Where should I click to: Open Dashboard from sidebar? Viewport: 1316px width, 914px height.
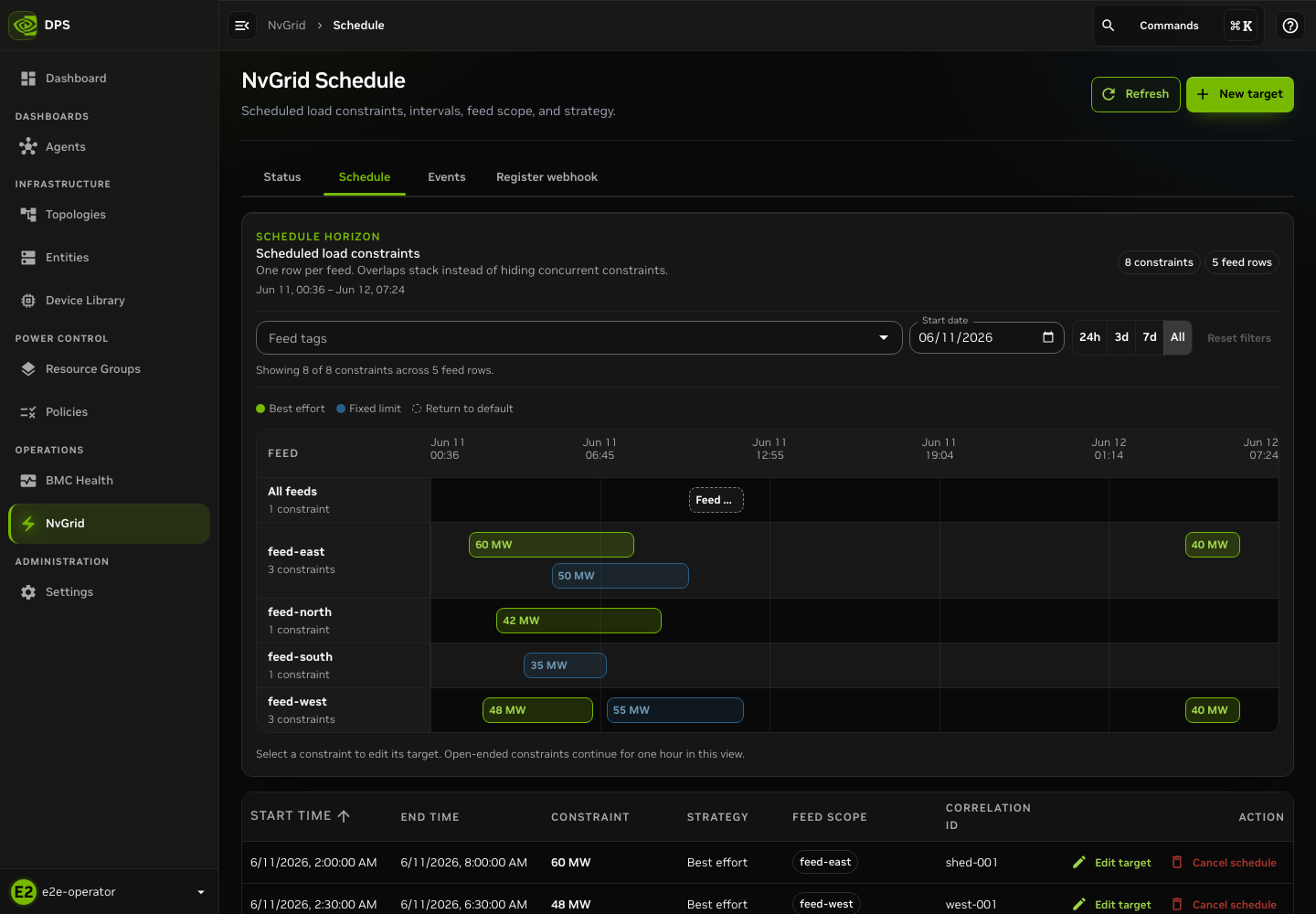click(110, 79)
